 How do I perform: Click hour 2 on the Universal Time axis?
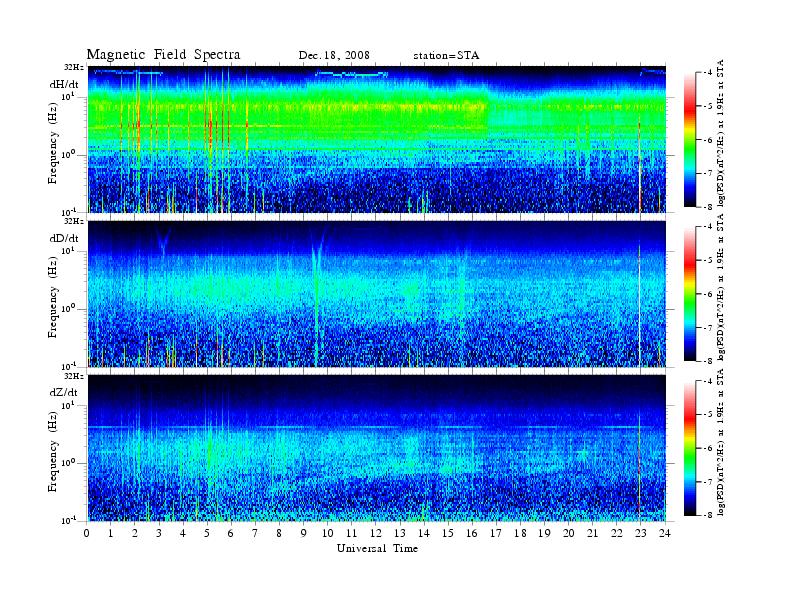(135, 533)
